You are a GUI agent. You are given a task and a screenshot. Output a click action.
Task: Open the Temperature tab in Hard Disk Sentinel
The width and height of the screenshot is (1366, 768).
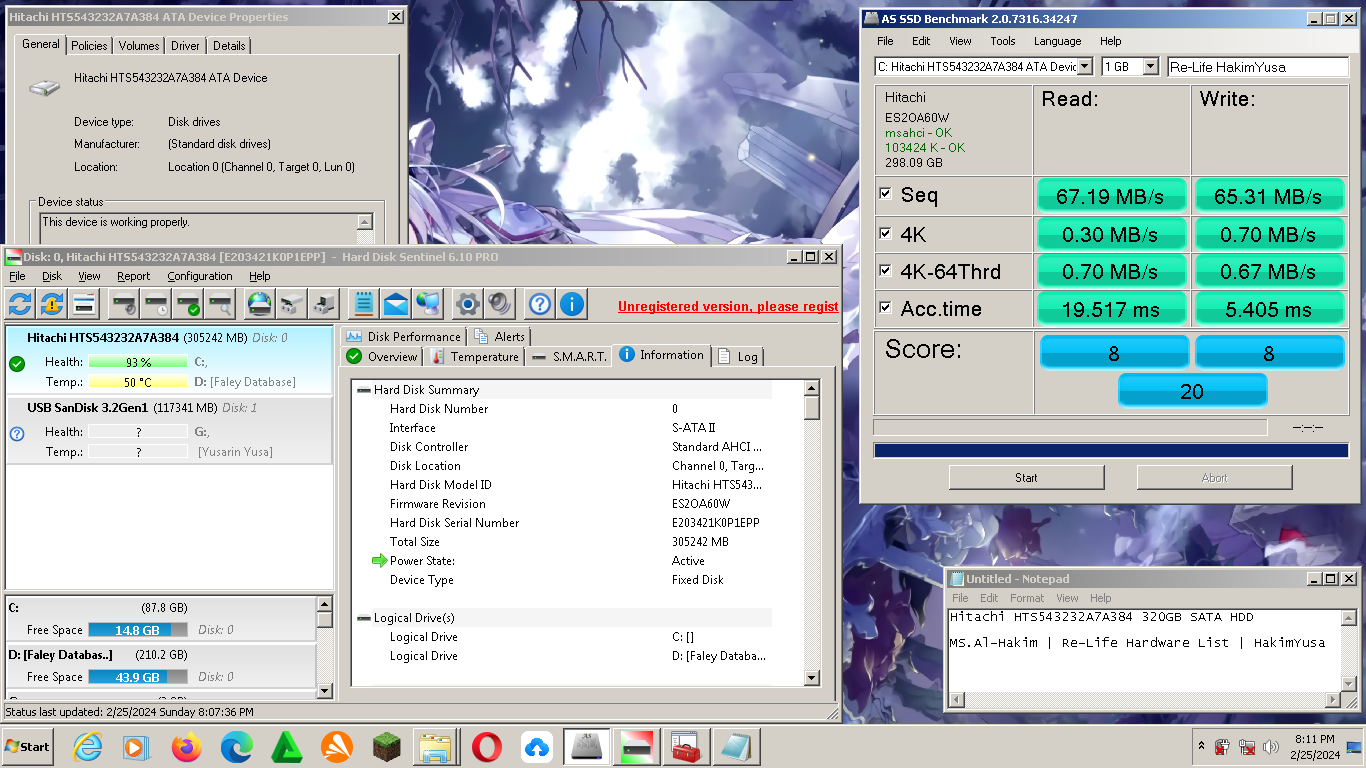tap(474, 356)
